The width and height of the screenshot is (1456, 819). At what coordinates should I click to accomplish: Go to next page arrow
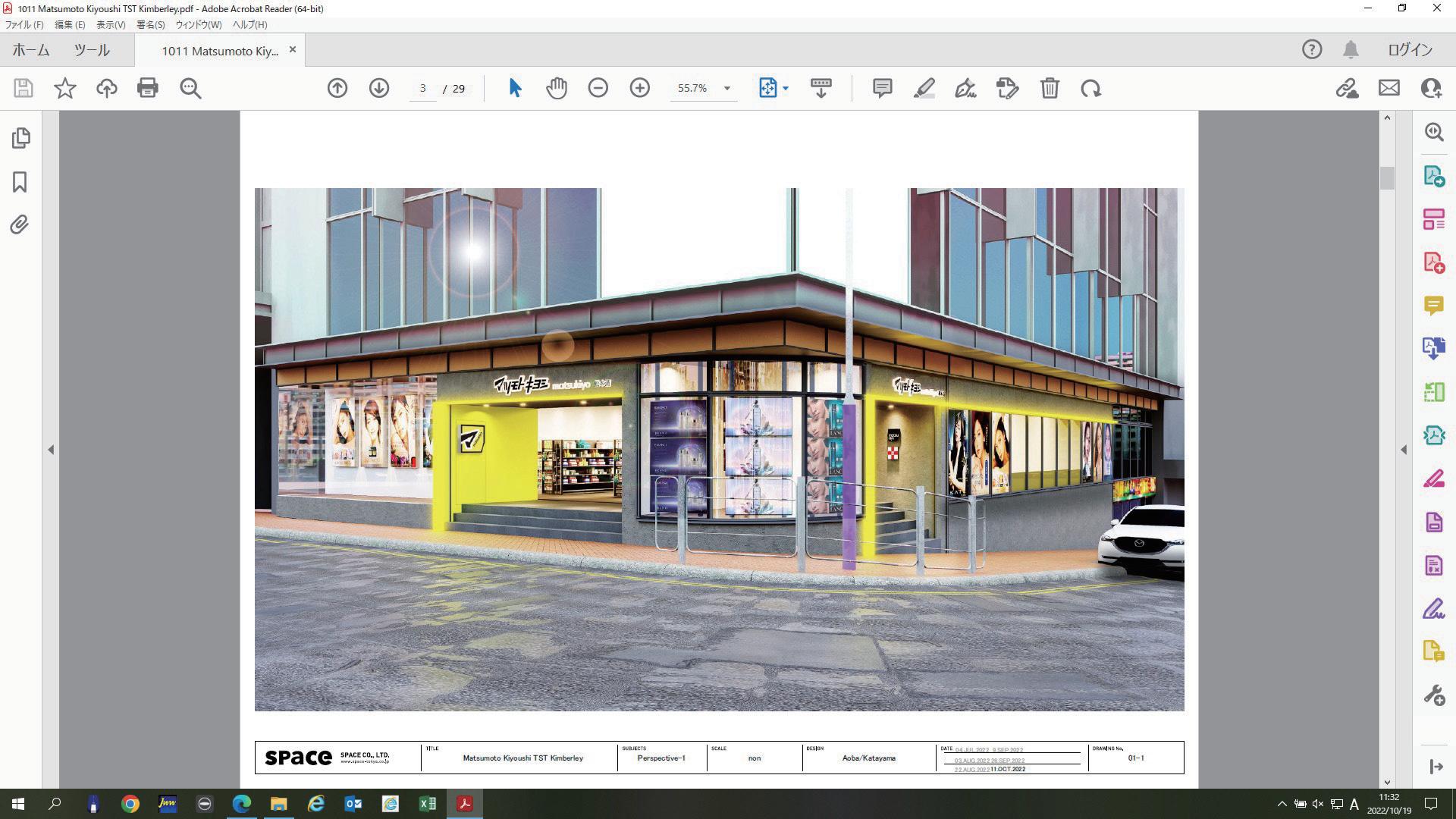tap(379, 88)
